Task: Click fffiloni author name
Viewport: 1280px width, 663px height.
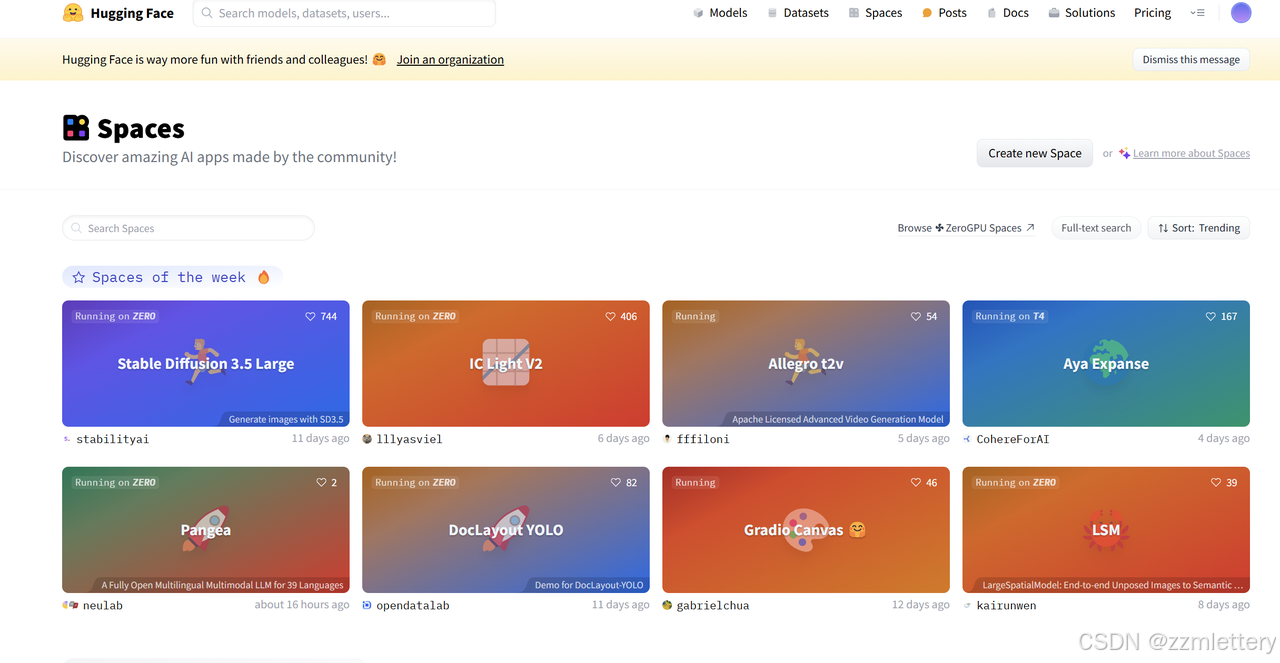Action: coord(703,439)
